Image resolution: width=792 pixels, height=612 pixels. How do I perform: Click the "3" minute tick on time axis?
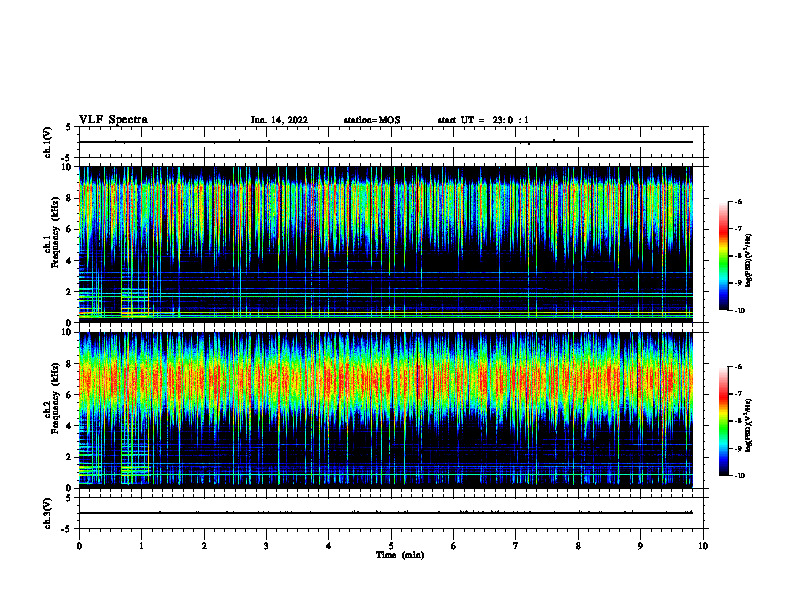point(266,546)
